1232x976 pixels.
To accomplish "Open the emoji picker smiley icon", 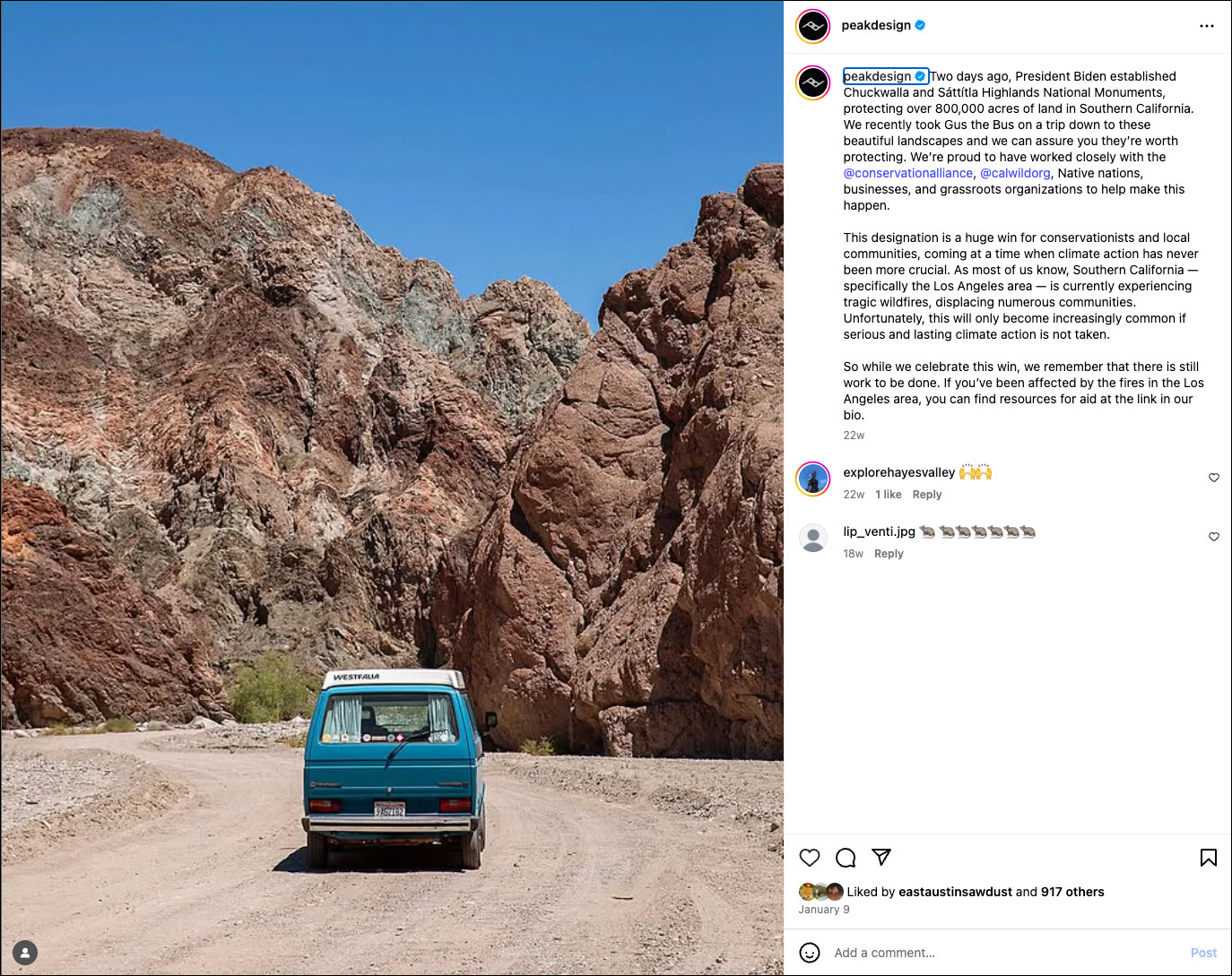I will (810, 953).
